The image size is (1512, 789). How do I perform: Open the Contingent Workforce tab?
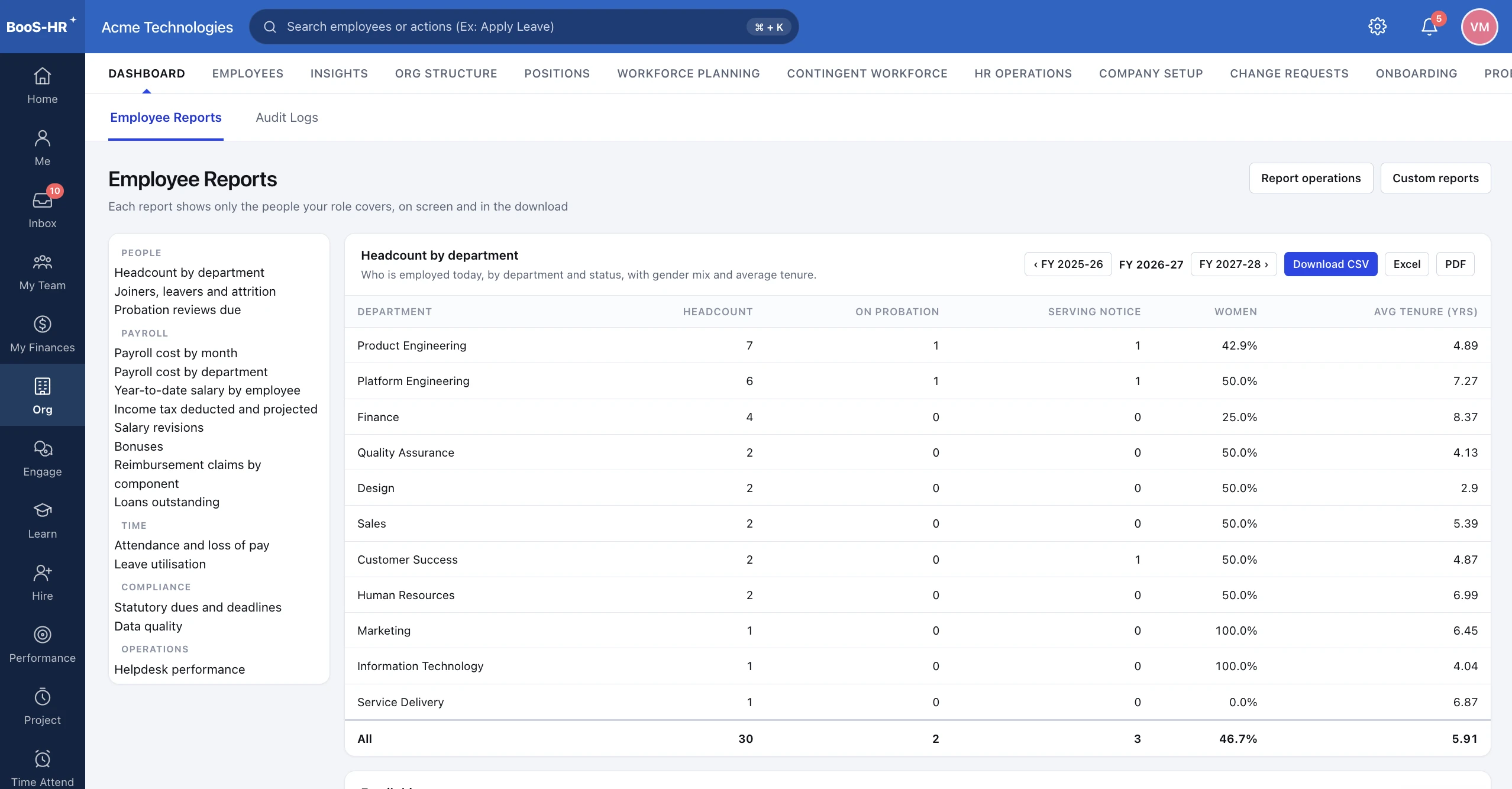pyautogui.click(x=867, y=73)
